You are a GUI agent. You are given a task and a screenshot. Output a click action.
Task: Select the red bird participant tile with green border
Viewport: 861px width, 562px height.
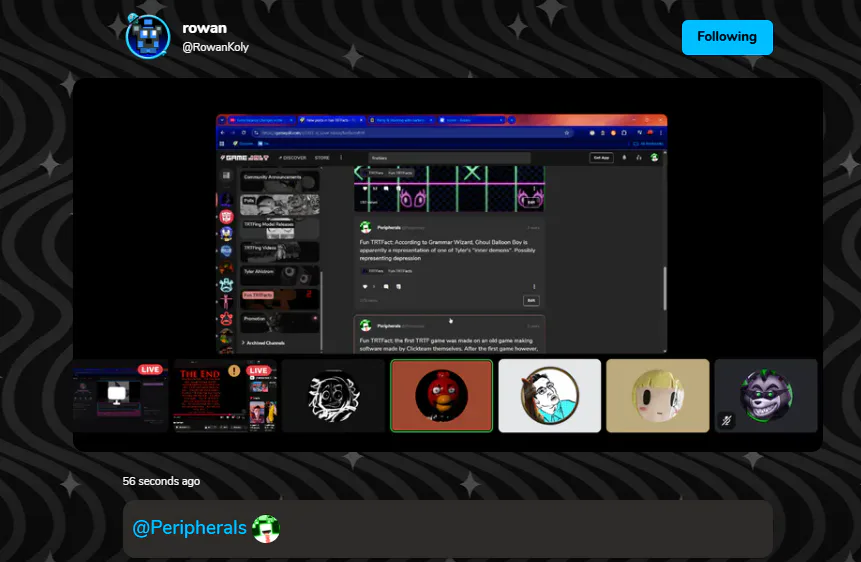(x=441, y=396)
